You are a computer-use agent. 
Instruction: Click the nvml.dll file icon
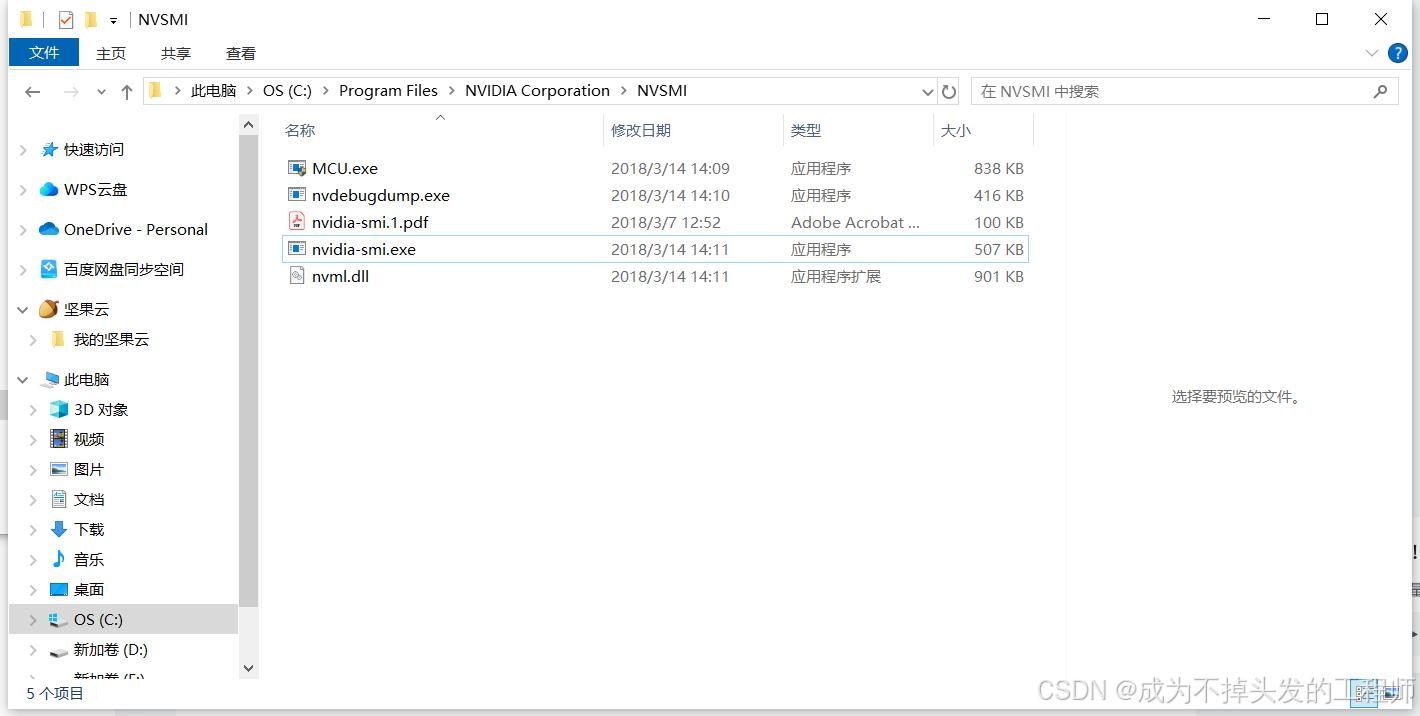(x=296, y=276)
